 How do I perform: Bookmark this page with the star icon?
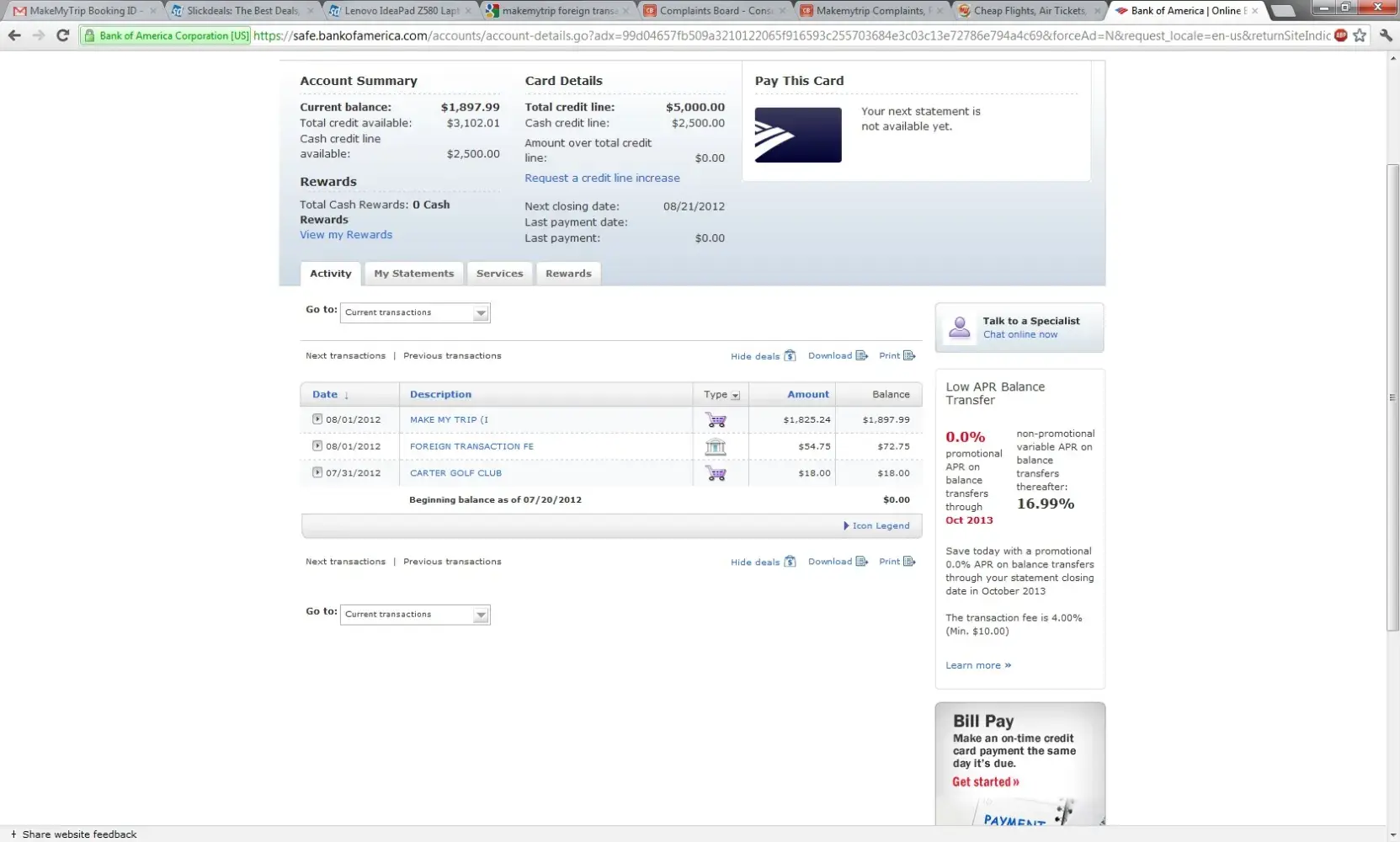(1360, 35)
